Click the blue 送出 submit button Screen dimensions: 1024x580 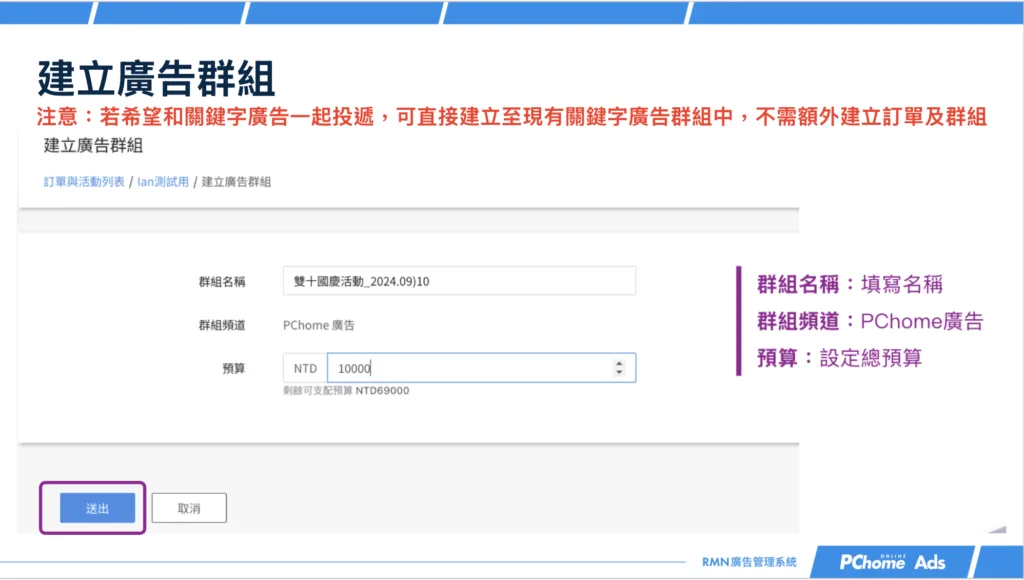(x=97, y=508)
